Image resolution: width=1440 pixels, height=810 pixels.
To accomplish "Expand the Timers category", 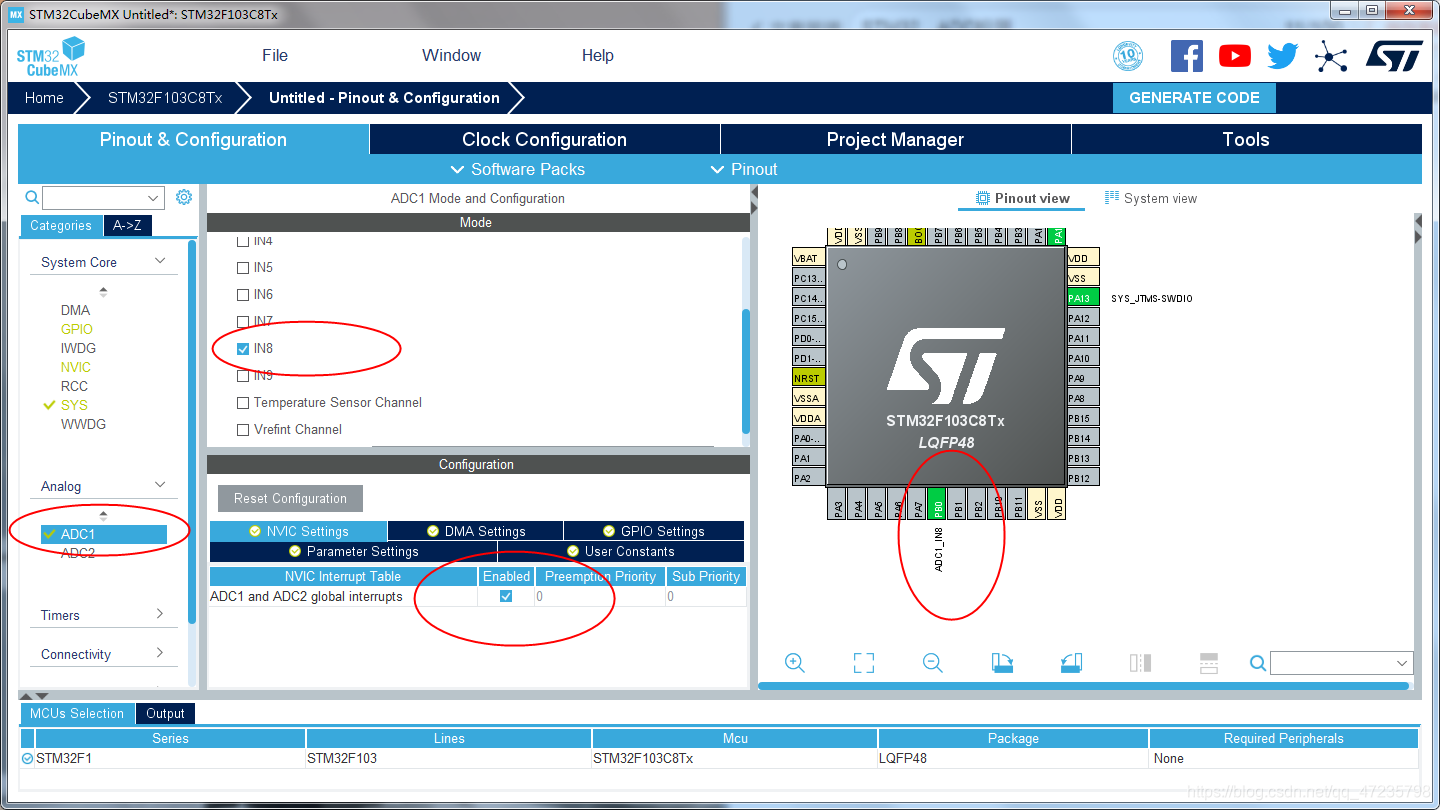I will [160, 614].
